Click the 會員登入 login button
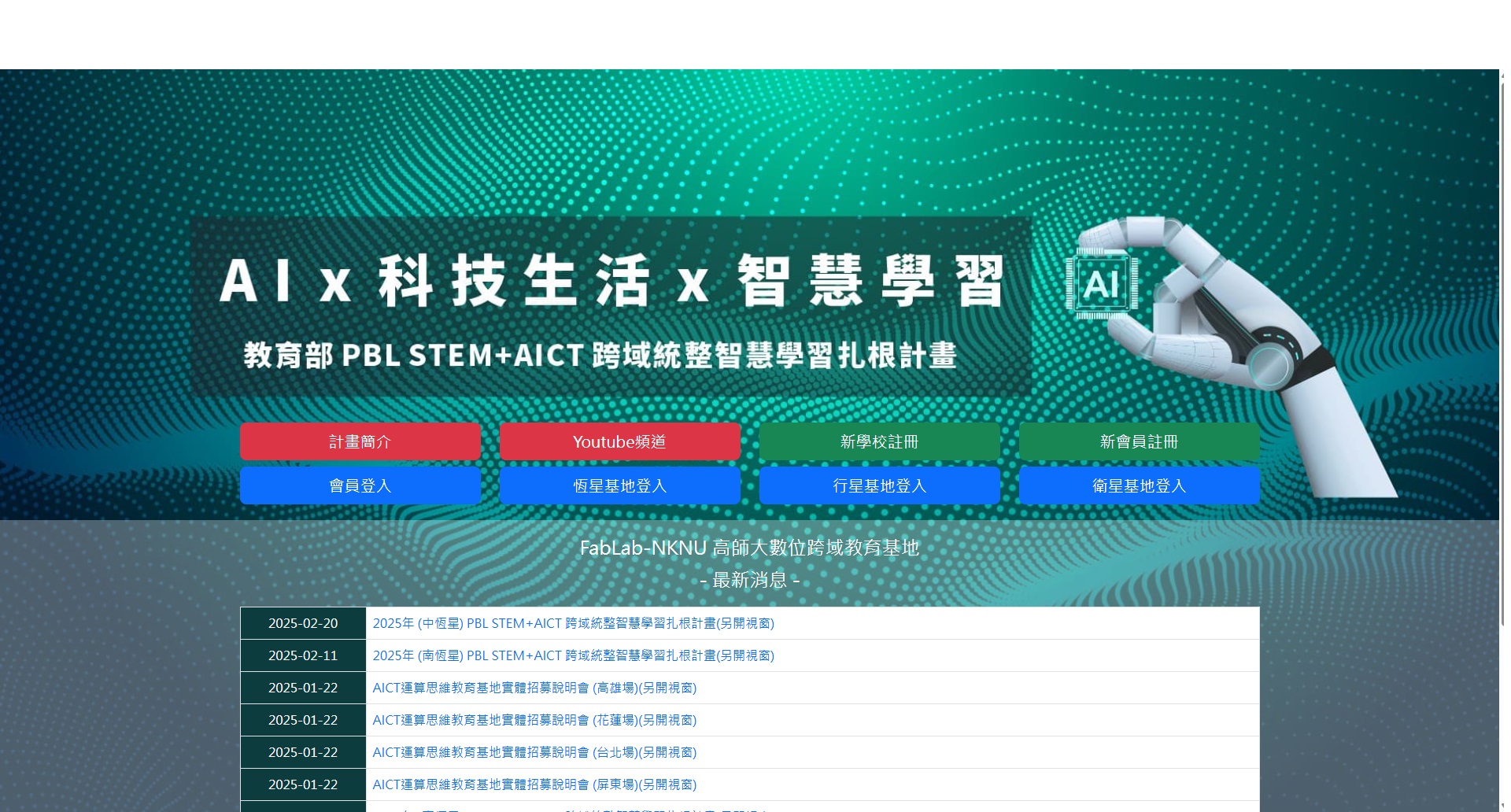 coord(360,485)
